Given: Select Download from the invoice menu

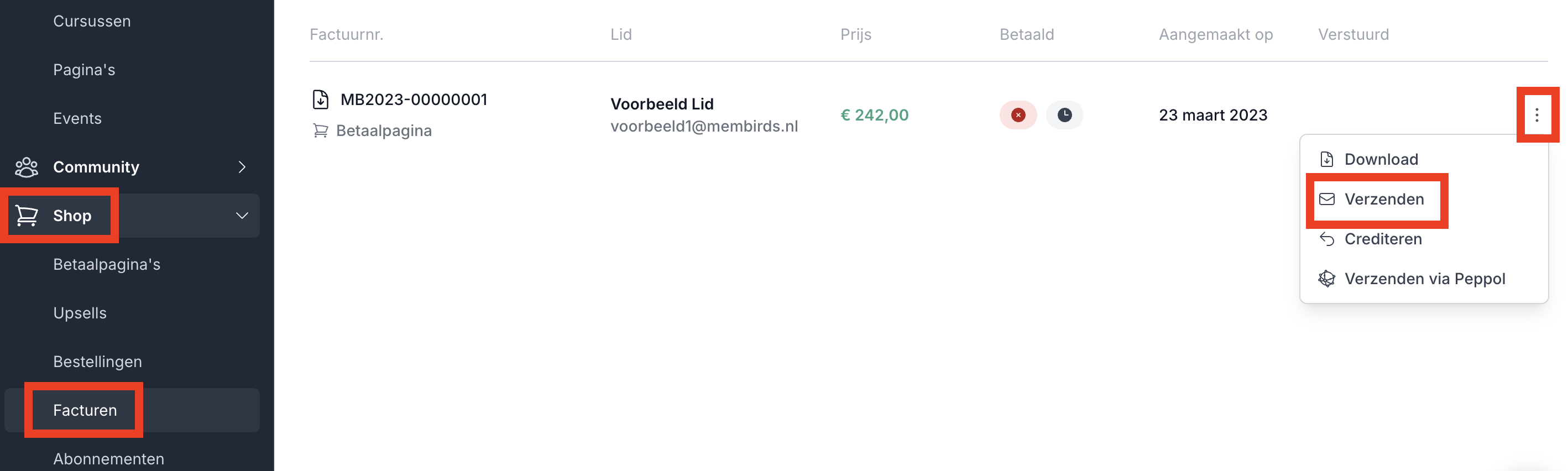Looking at the screenshot, I should tap(1381, 159).
